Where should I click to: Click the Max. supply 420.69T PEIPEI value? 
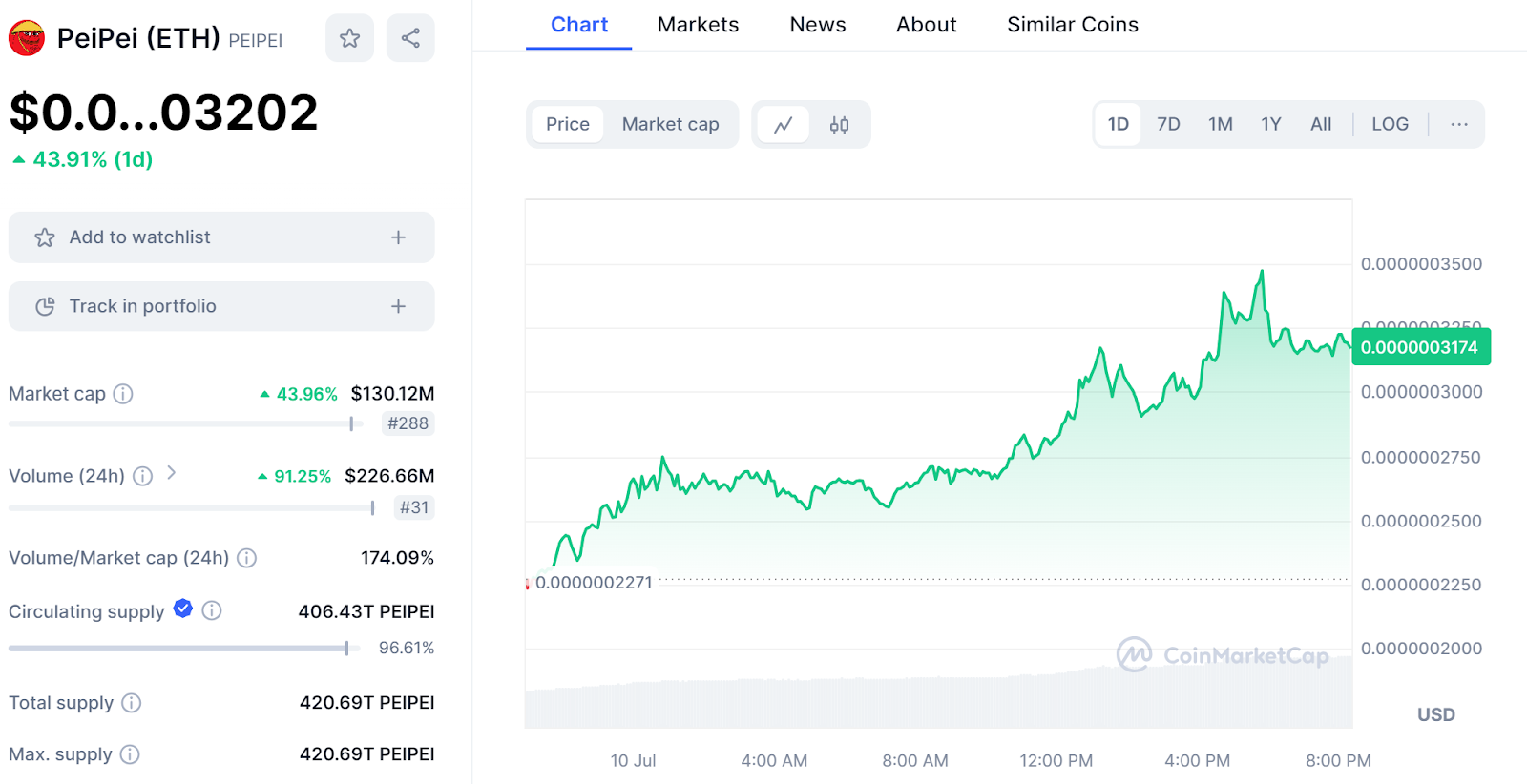coord(367,754)
